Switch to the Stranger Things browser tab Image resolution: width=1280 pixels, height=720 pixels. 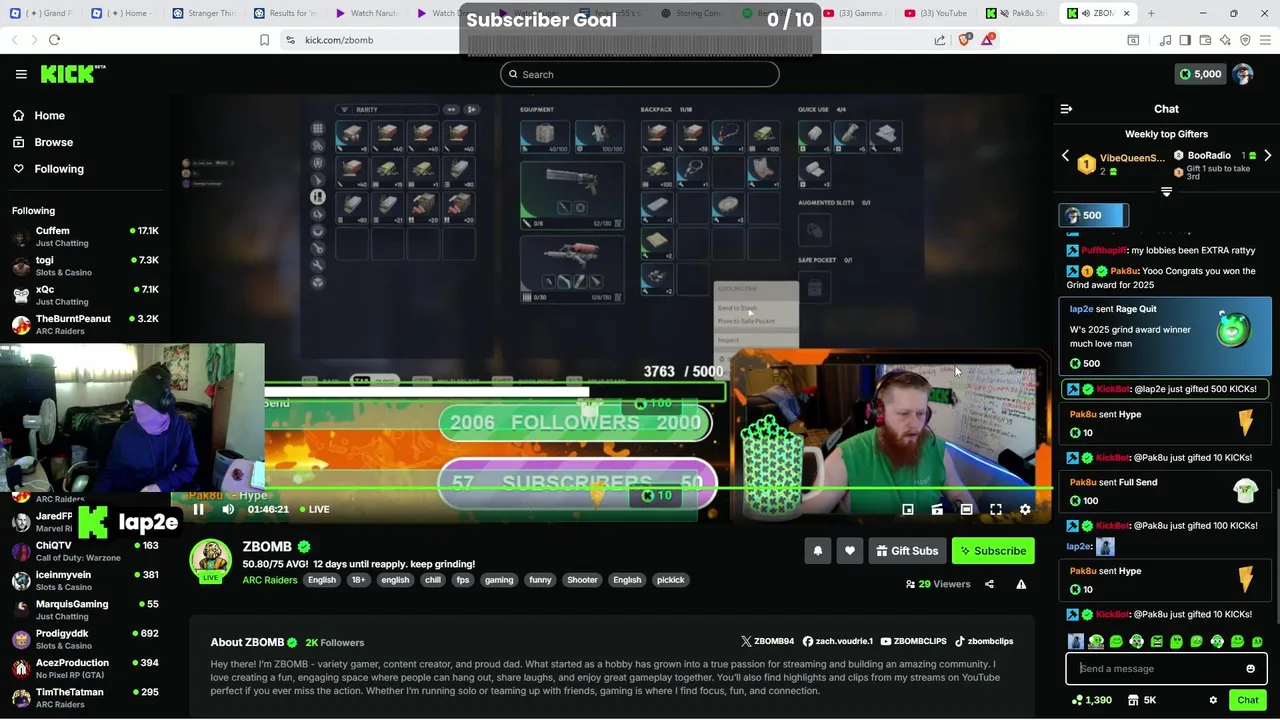204,13
